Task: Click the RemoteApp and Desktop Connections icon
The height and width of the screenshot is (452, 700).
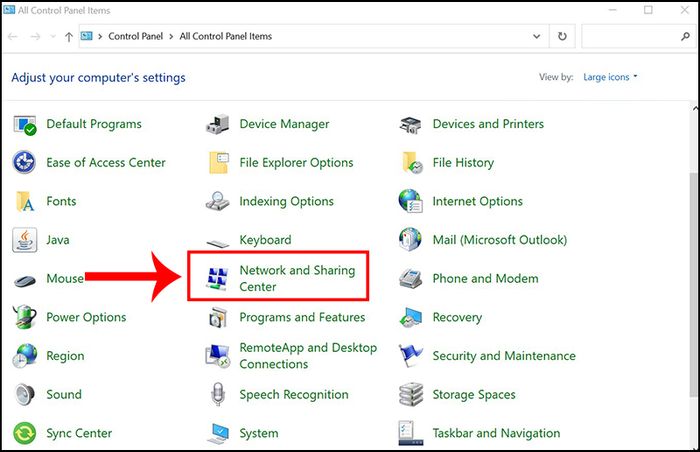Action: point(217,356)
